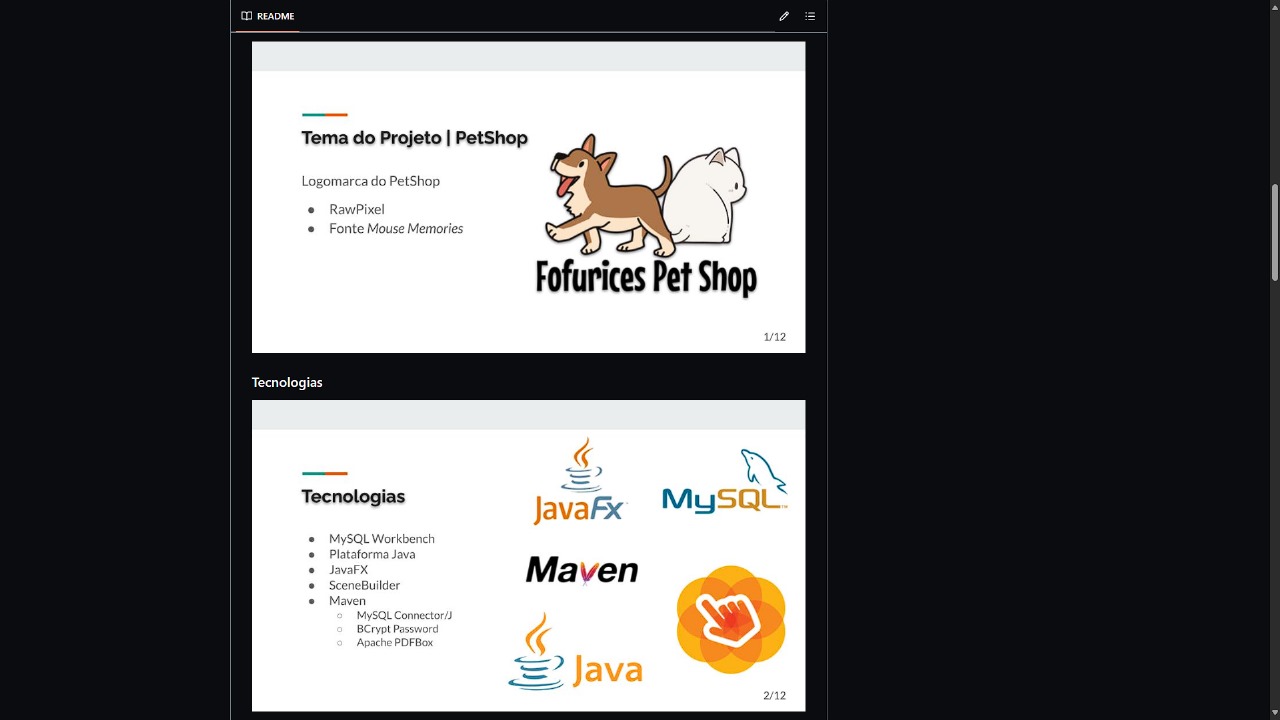Click the 'Fofurices Pet Shop' logo text
The image size is (1280, 720).
click(x=646, y=277)
